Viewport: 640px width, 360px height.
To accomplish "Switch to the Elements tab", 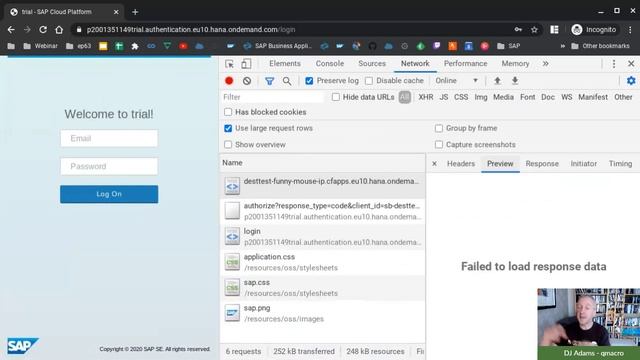I will pos(285,64).
